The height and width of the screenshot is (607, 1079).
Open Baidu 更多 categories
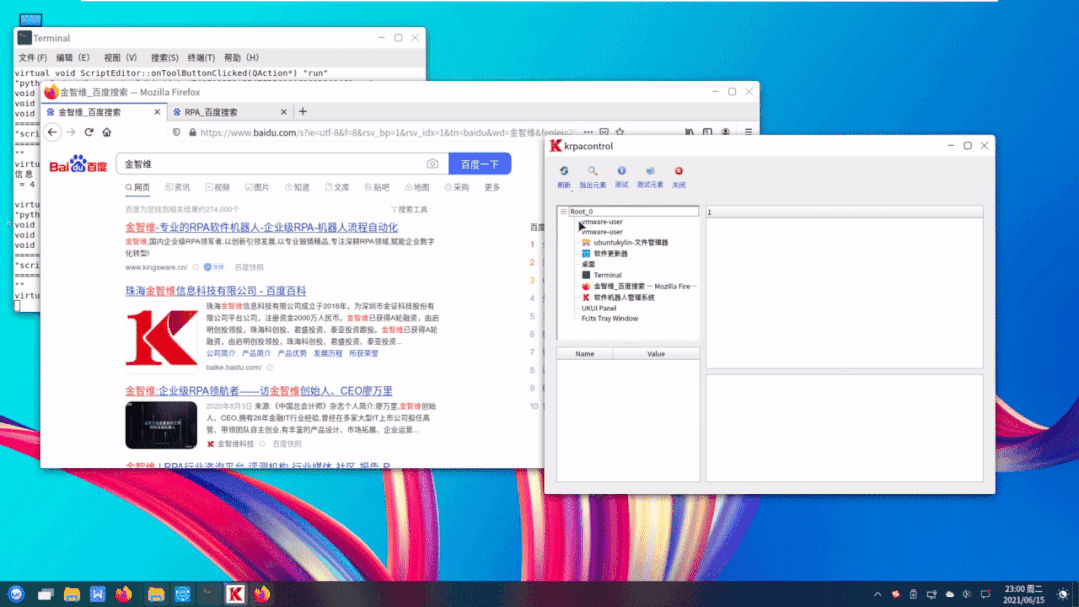pos(492,187)
